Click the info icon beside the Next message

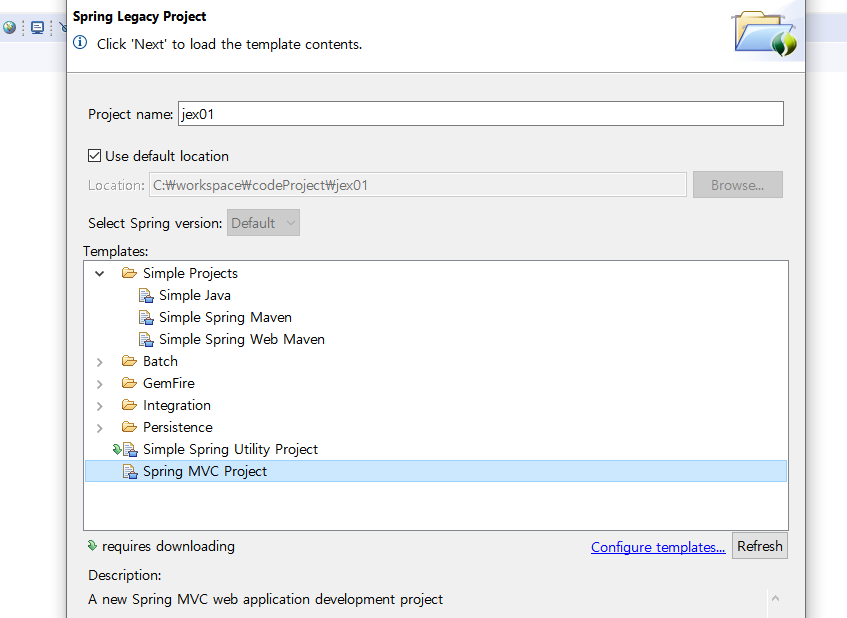coord(80,43)
